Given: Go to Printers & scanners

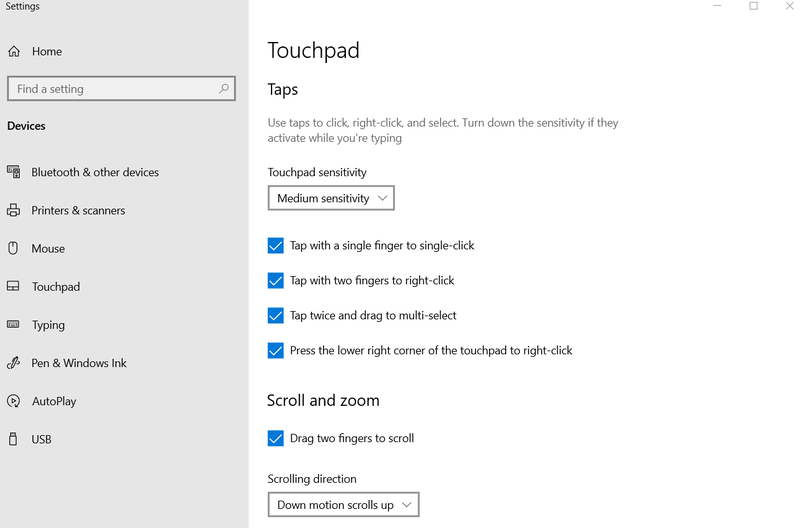Looking at the screenshot, I should (78, 210).
